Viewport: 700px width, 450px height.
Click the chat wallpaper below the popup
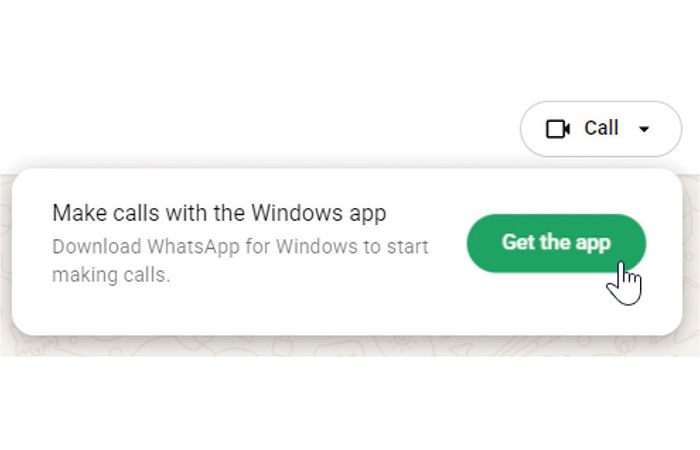tap(348, 346)
